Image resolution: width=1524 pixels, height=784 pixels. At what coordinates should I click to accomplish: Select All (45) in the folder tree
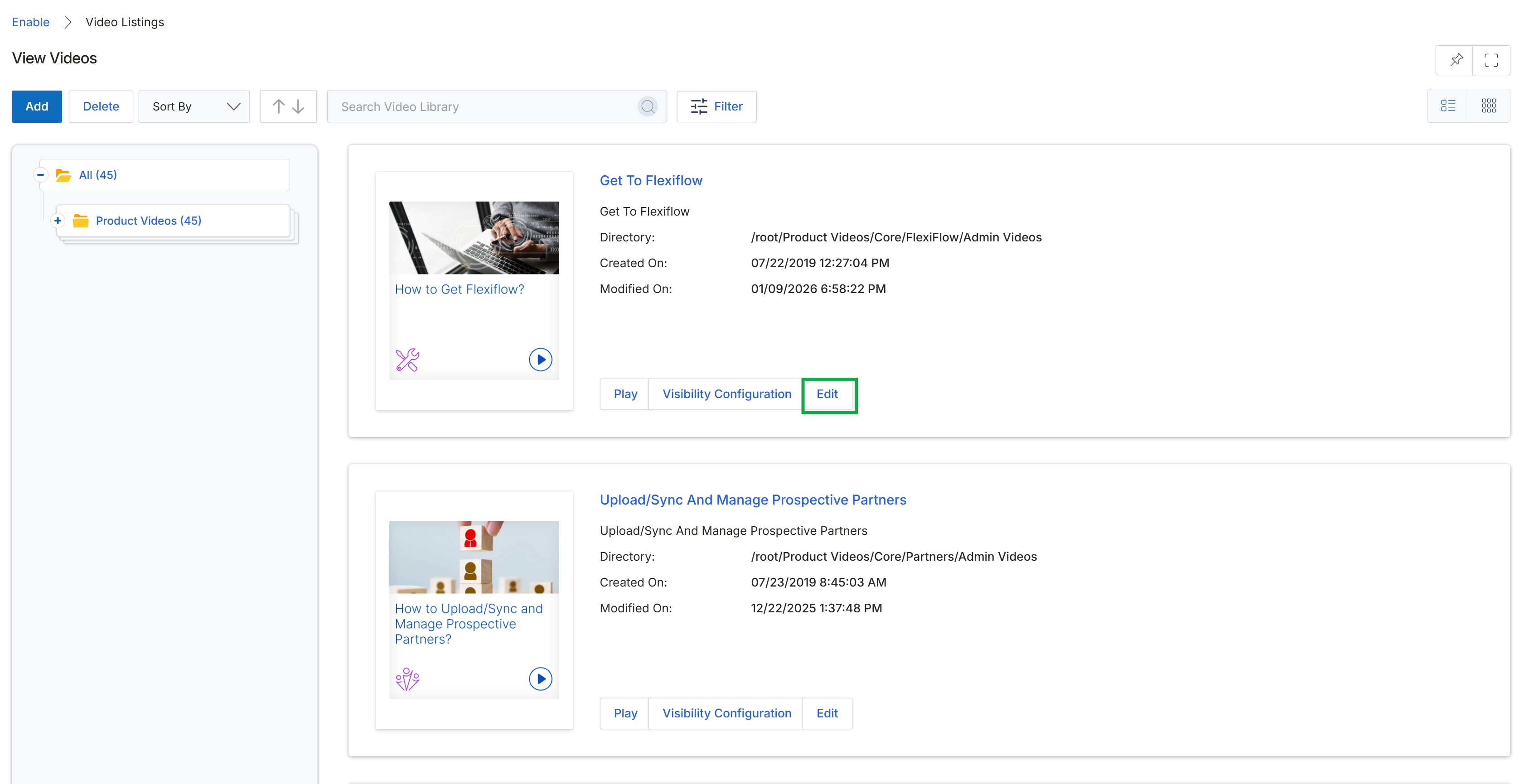coord(97,175)
